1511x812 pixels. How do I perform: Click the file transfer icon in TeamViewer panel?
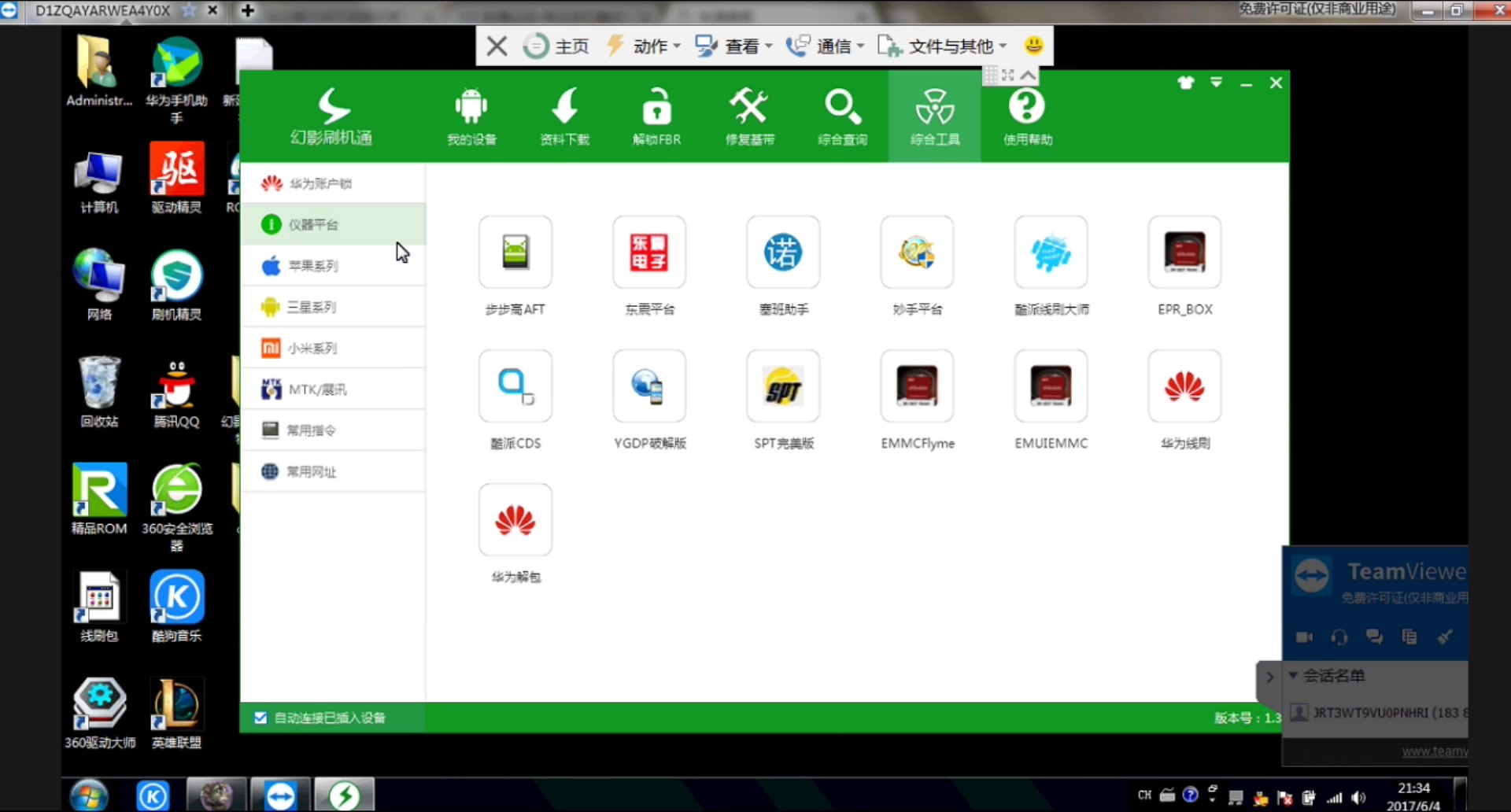coord(1409,637)
